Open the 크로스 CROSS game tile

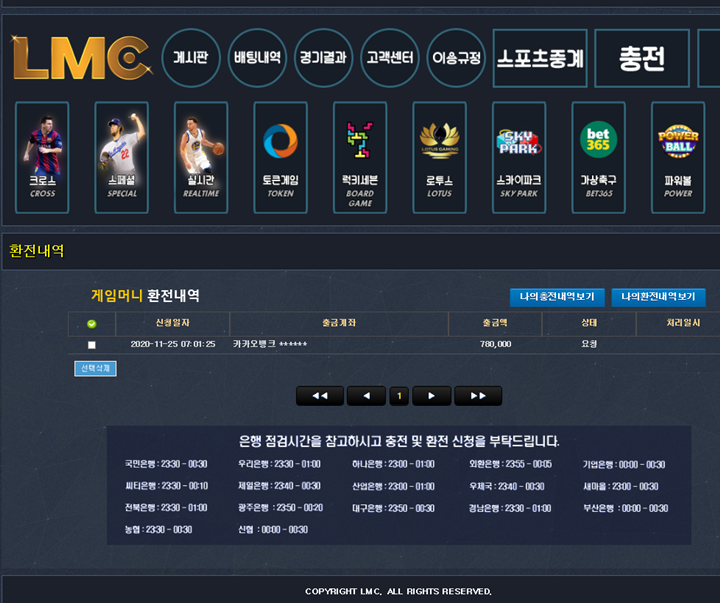[42, 158]
